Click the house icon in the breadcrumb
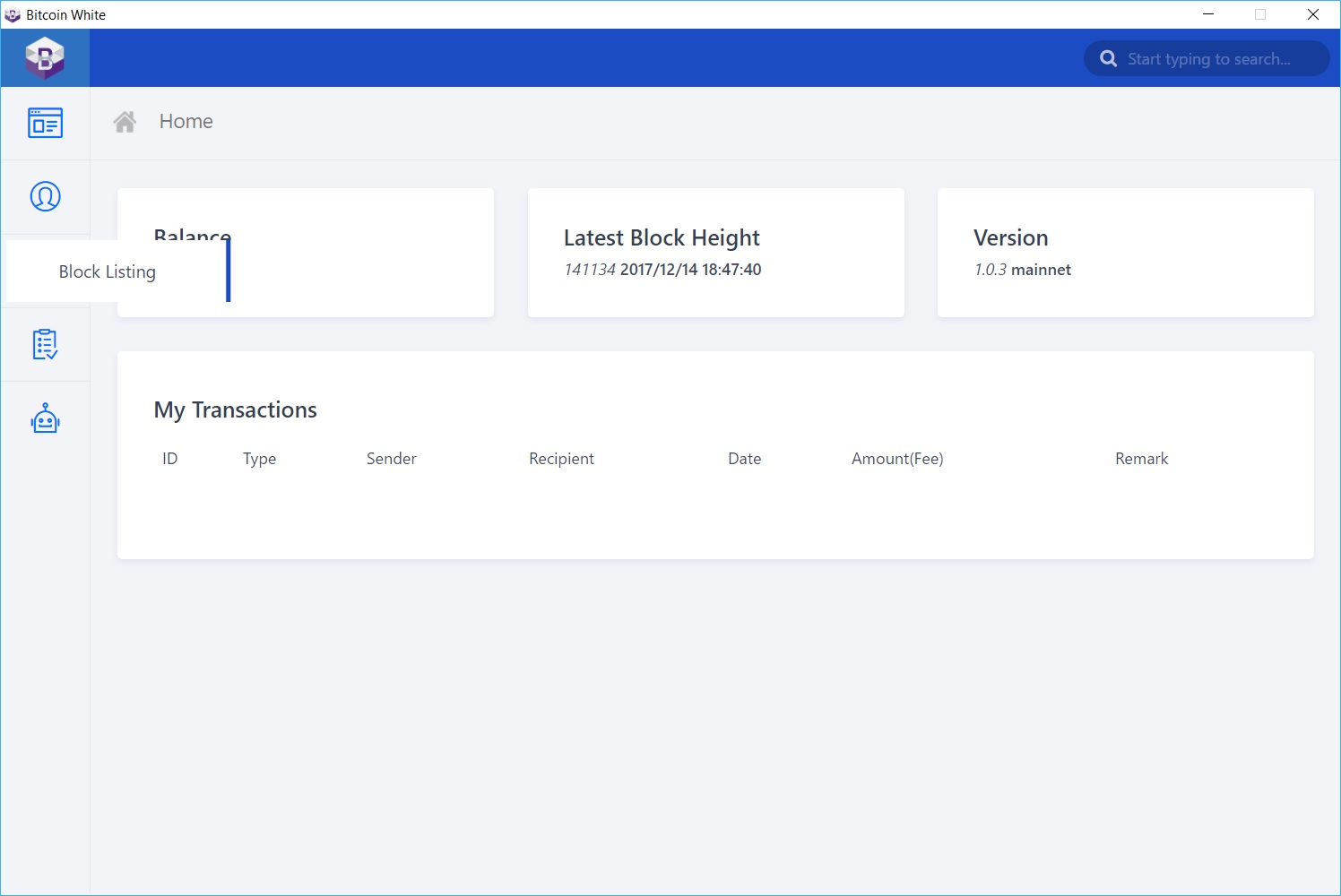This screenshot has width=1341, height=896. [125, 122]
